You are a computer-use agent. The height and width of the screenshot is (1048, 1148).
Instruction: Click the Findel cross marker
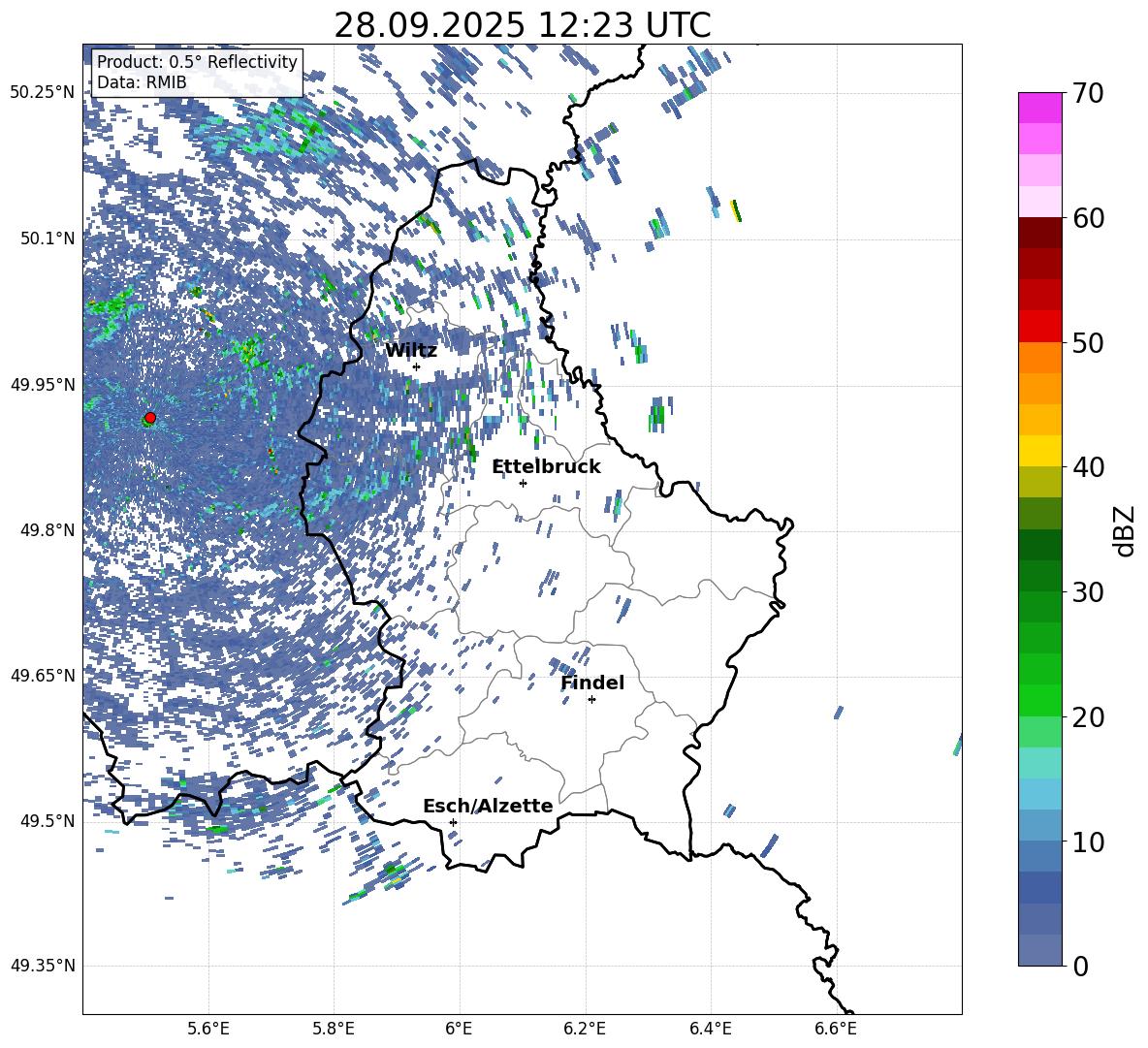coord(591,700)
